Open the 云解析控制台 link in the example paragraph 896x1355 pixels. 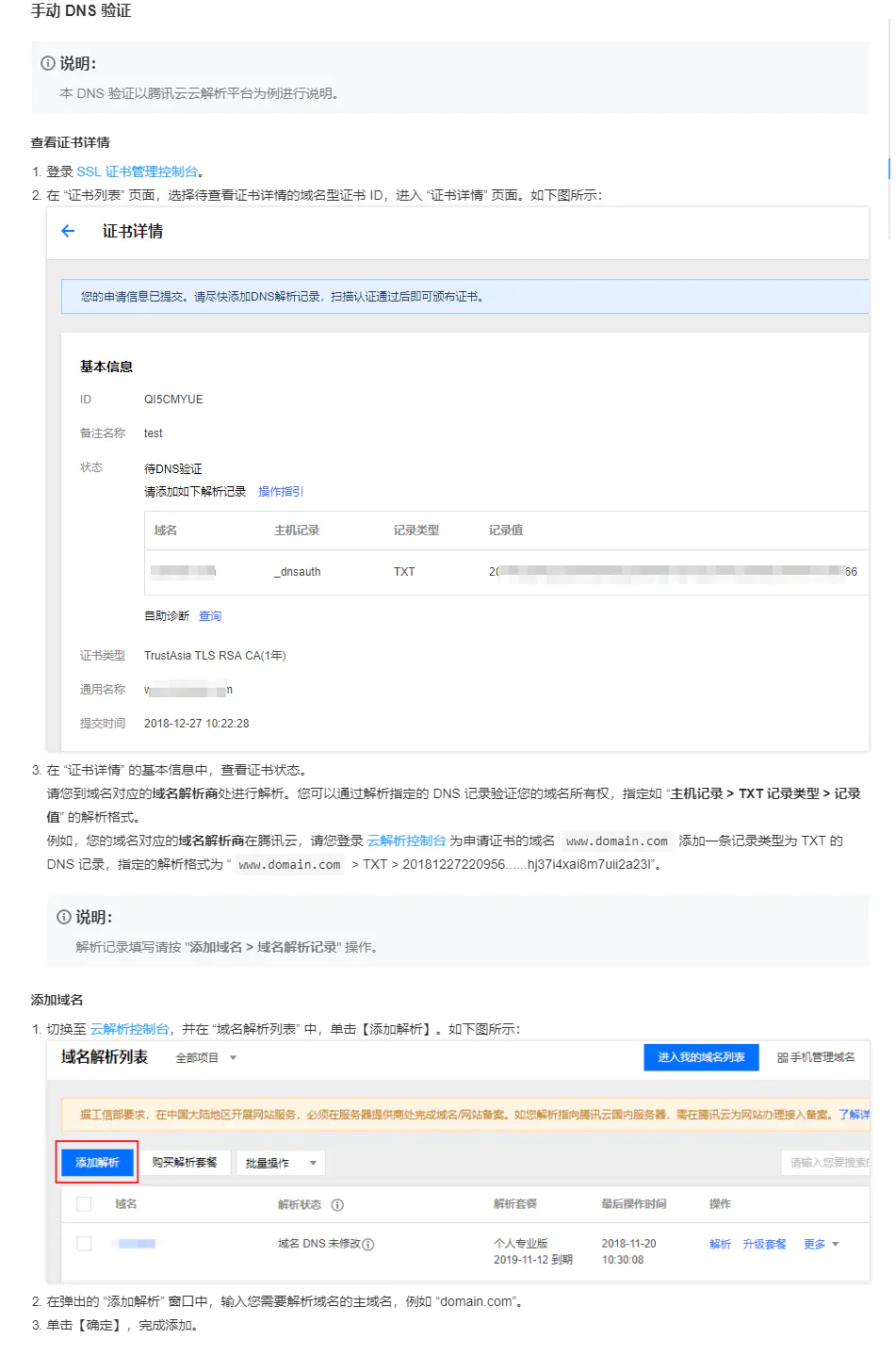click(407, 841)
